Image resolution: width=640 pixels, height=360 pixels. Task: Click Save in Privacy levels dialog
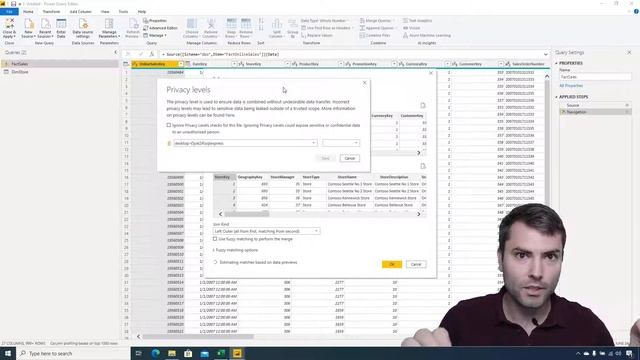[x=325, y=158]
